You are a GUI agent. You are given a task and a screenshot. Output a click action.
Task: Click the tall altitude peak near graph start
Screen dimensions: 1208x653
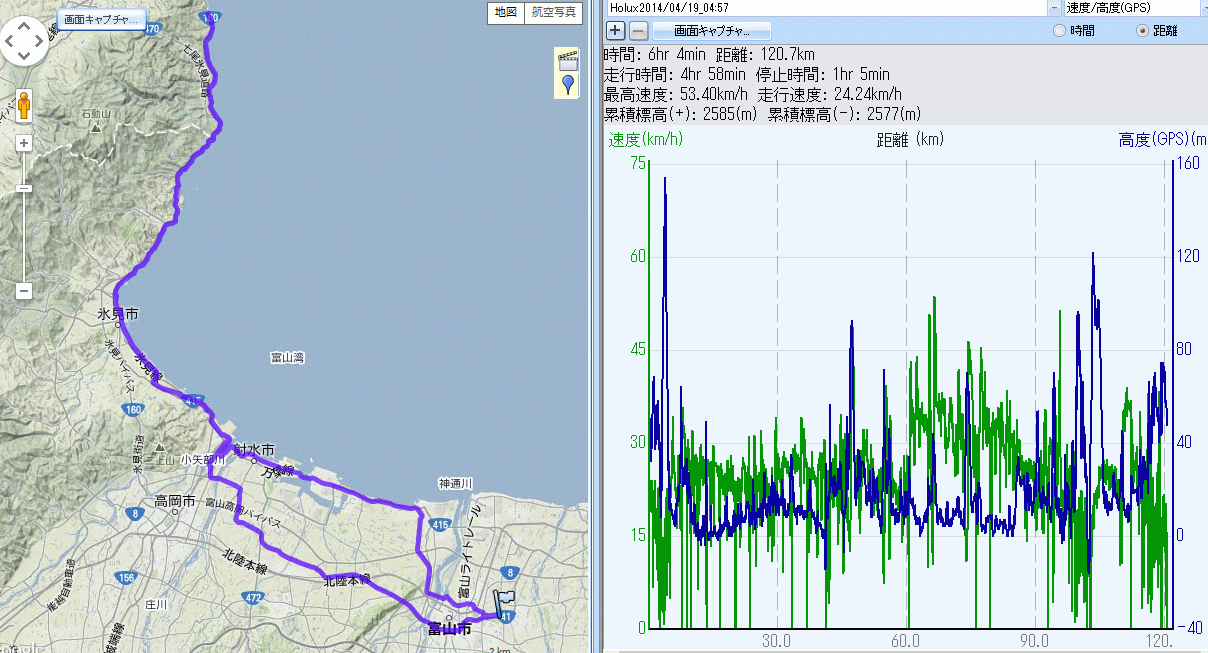(664, 180)
